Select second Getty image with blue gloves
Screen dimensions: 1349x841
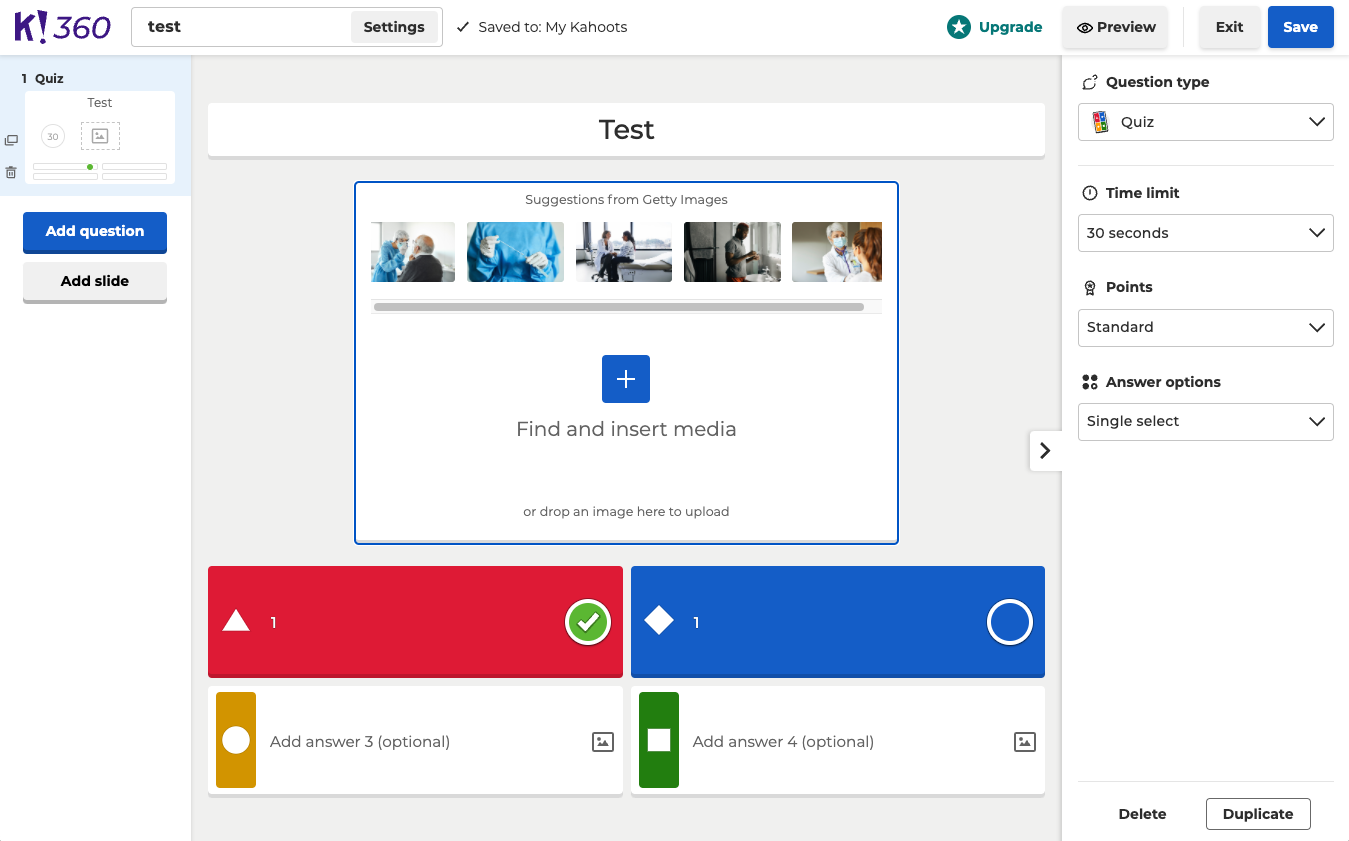click(515, 252)
